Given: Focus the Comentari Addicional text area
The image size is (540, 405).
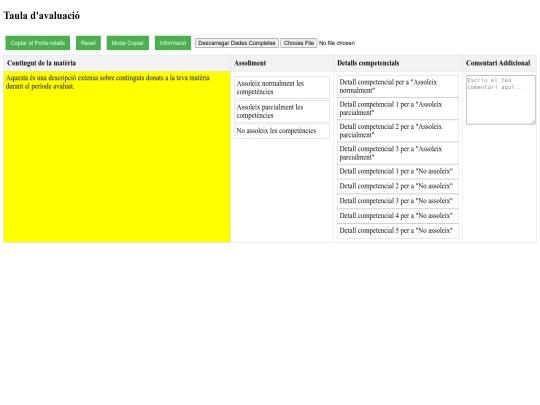Looking at the screenshot, I should click(x=501, y=100).
